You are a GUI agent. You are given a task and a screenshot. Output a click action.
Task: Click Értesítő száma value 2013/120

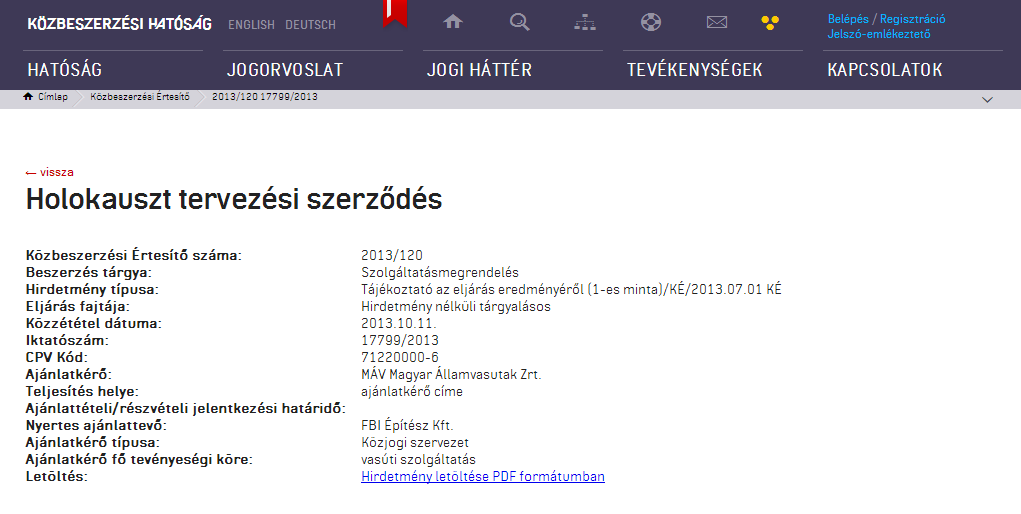pyautogui.click(x=391, y=255)
